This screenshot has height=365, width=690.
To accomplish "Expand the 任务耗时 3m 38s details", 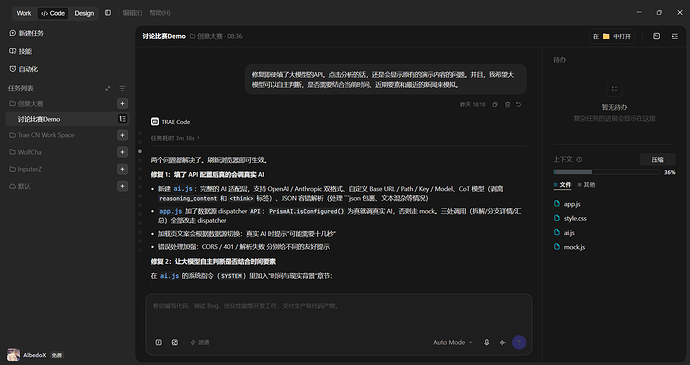I will [175, 138].
